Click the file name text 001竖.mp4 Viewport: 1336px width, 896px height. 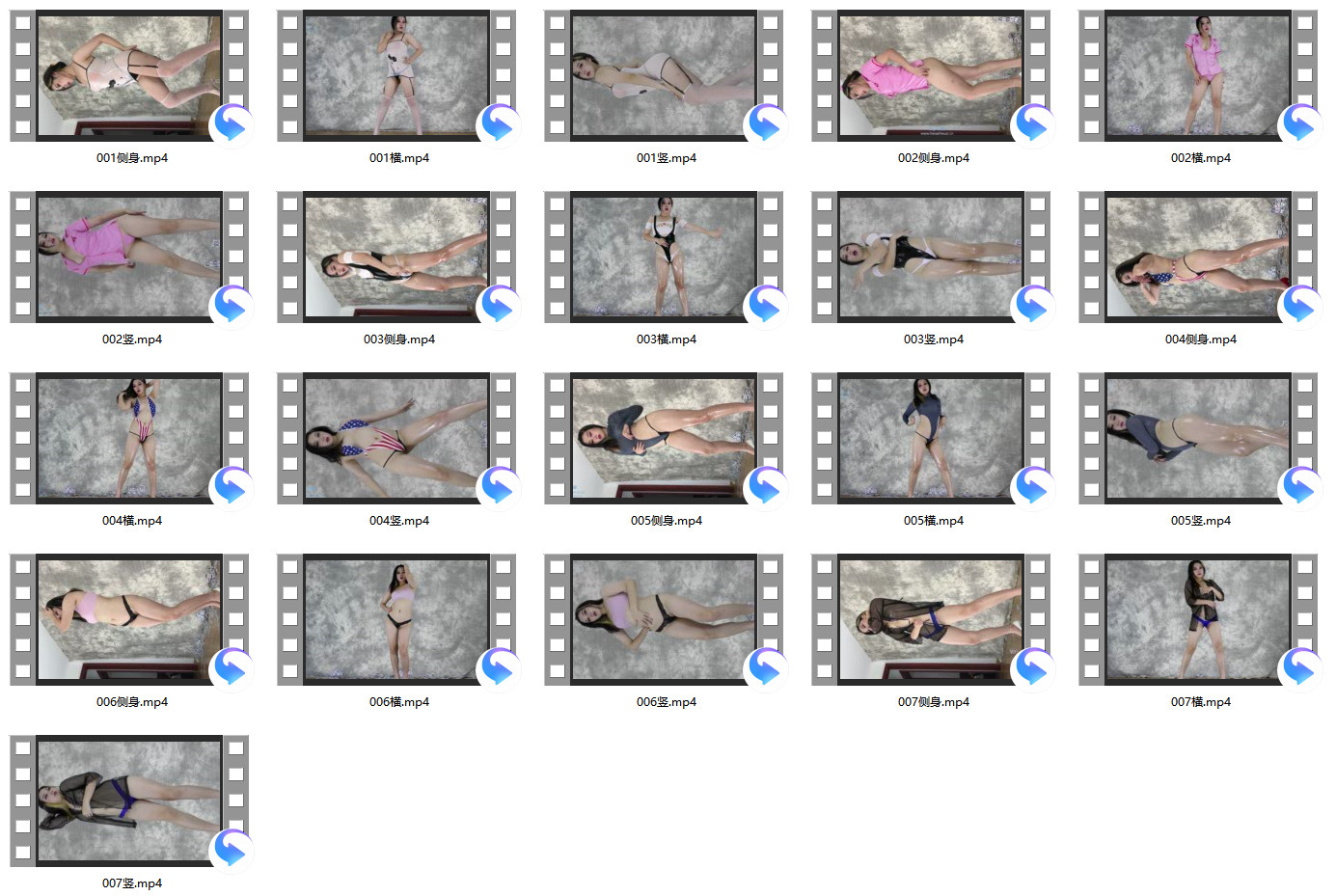(x=667, y=158)
